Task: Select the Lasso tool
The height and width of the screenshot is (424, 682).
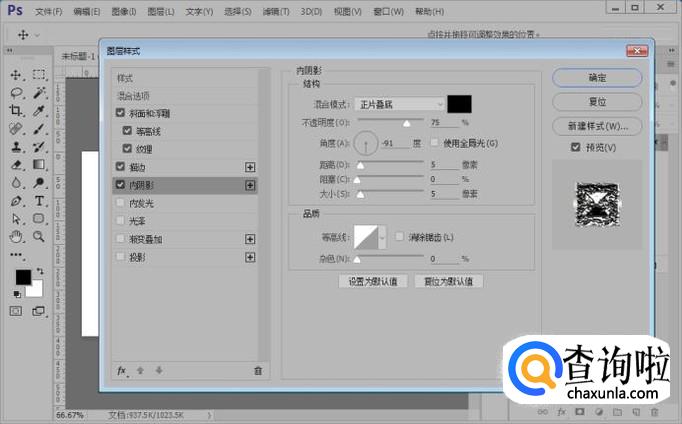Action: 17,93
